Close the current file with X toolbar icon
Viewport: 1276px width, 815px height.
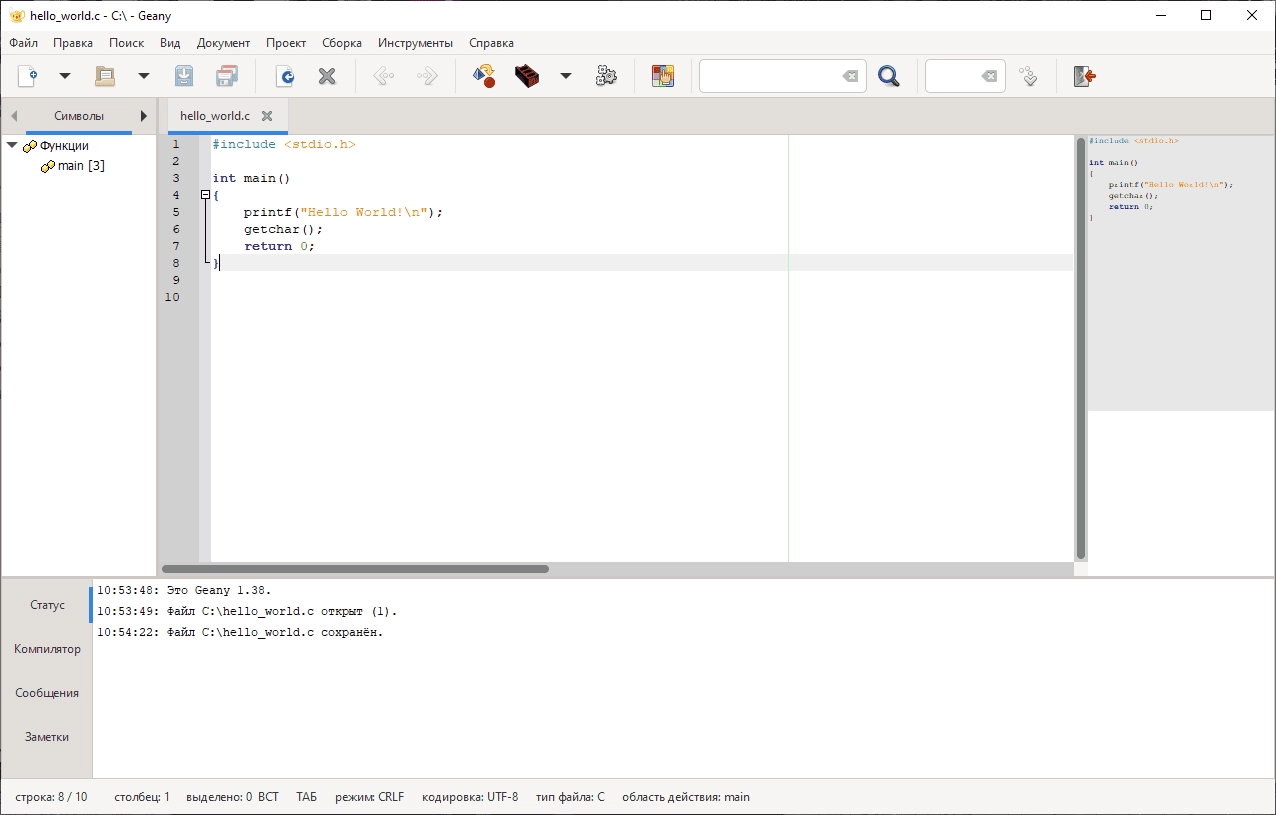(x=327, y=76)
